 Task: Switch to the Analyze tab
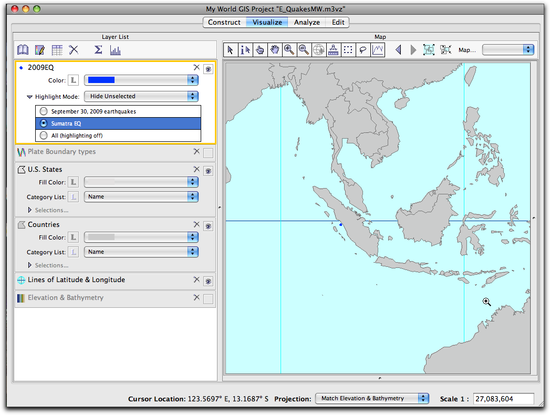(x=307, y=22)
